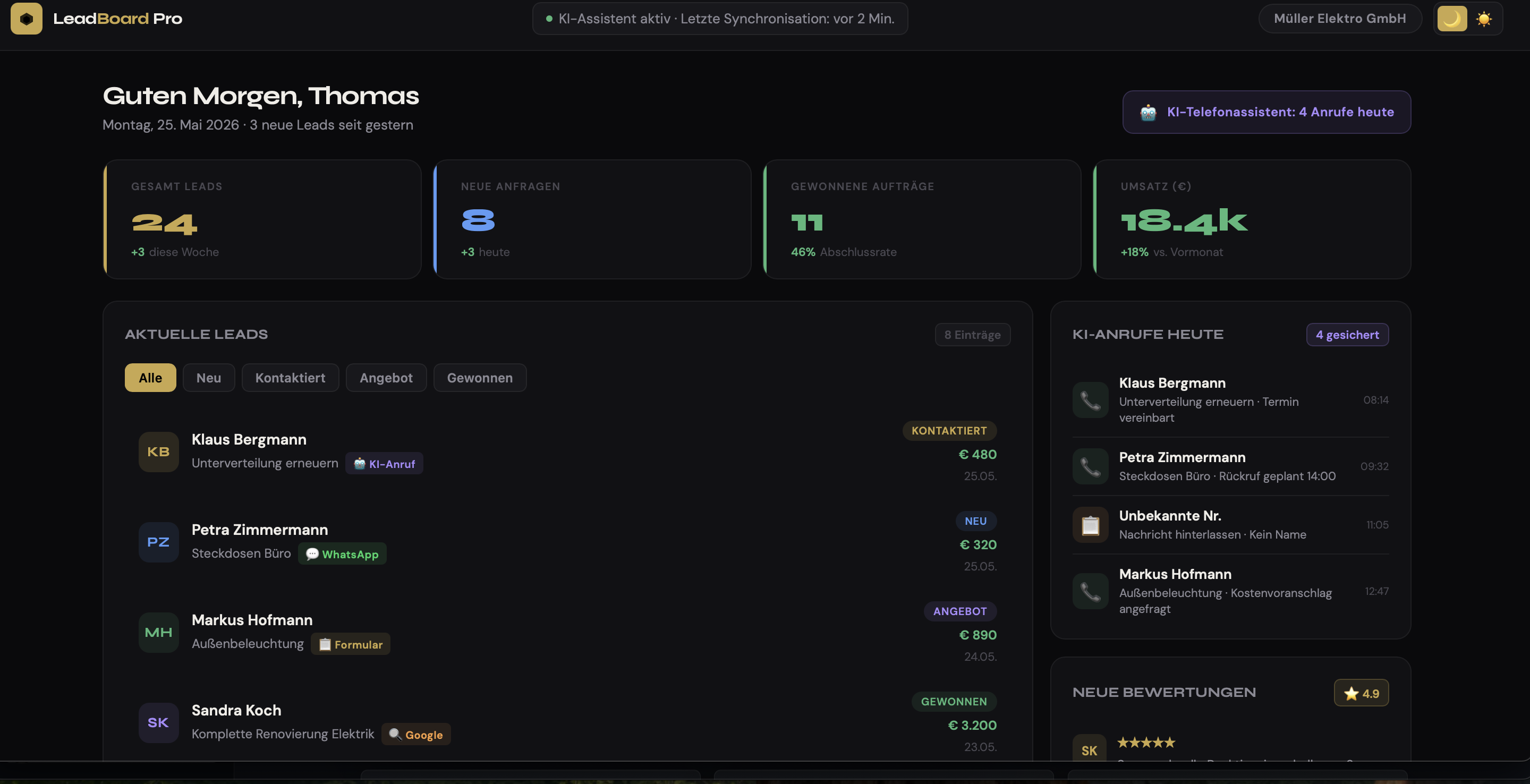Select the Angebot filter tab
The height and width of the screenshot is (784, 1530).
[x=386, y=378]
